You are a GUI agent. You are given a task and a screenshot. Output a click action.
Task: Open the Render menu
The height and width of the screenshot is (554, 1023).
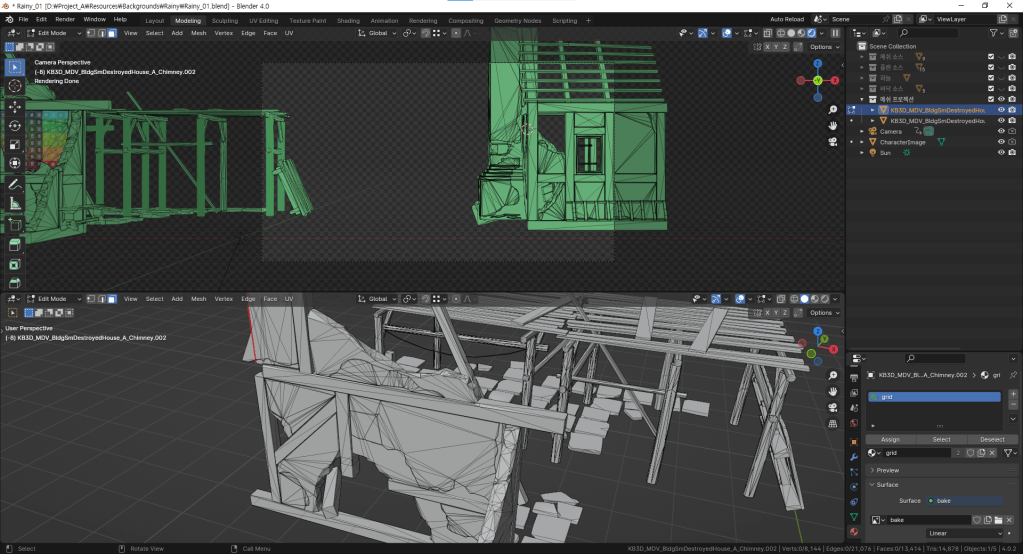(65, 19)
